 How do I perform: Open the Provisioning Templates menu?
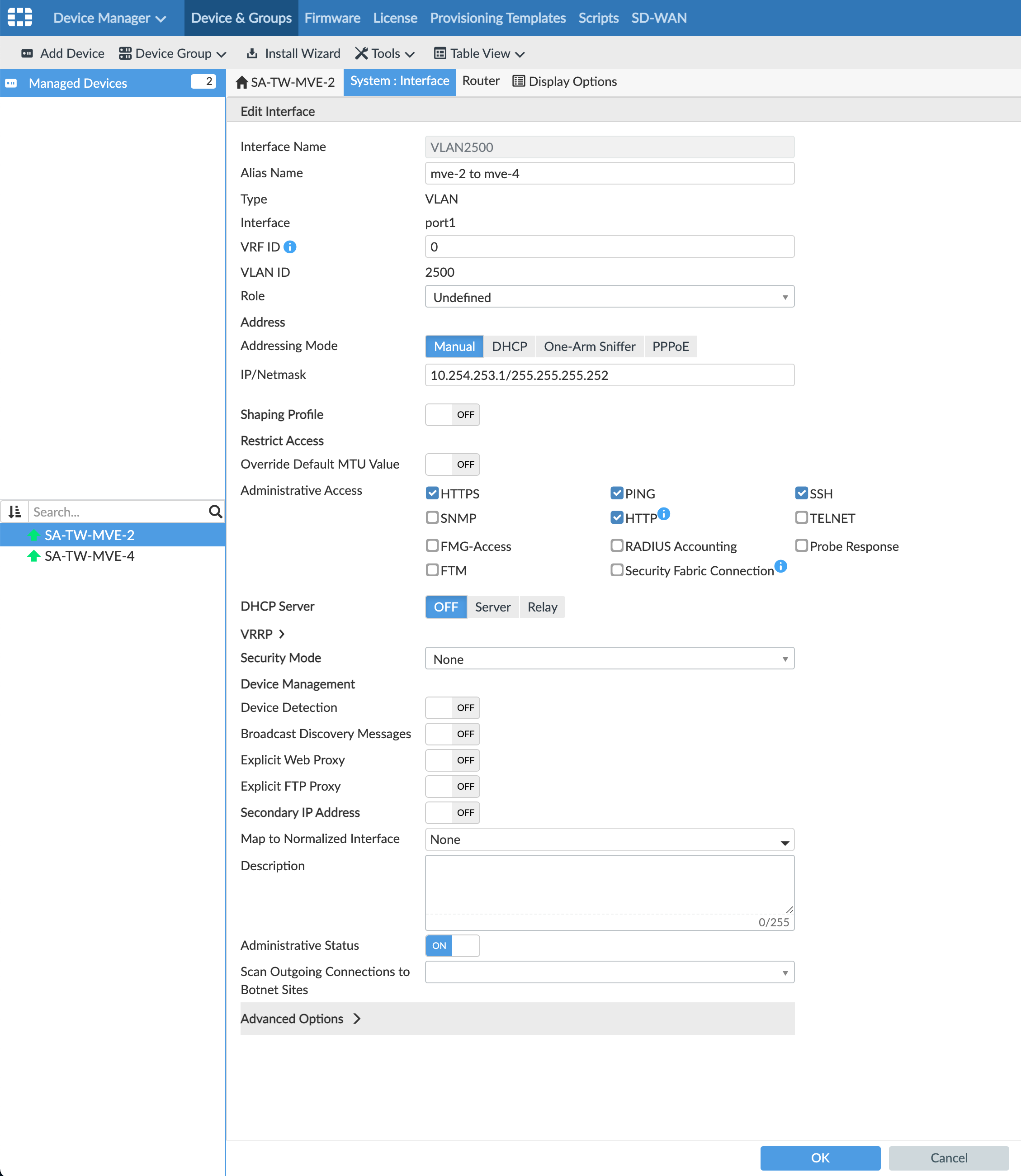click(497, 18)
